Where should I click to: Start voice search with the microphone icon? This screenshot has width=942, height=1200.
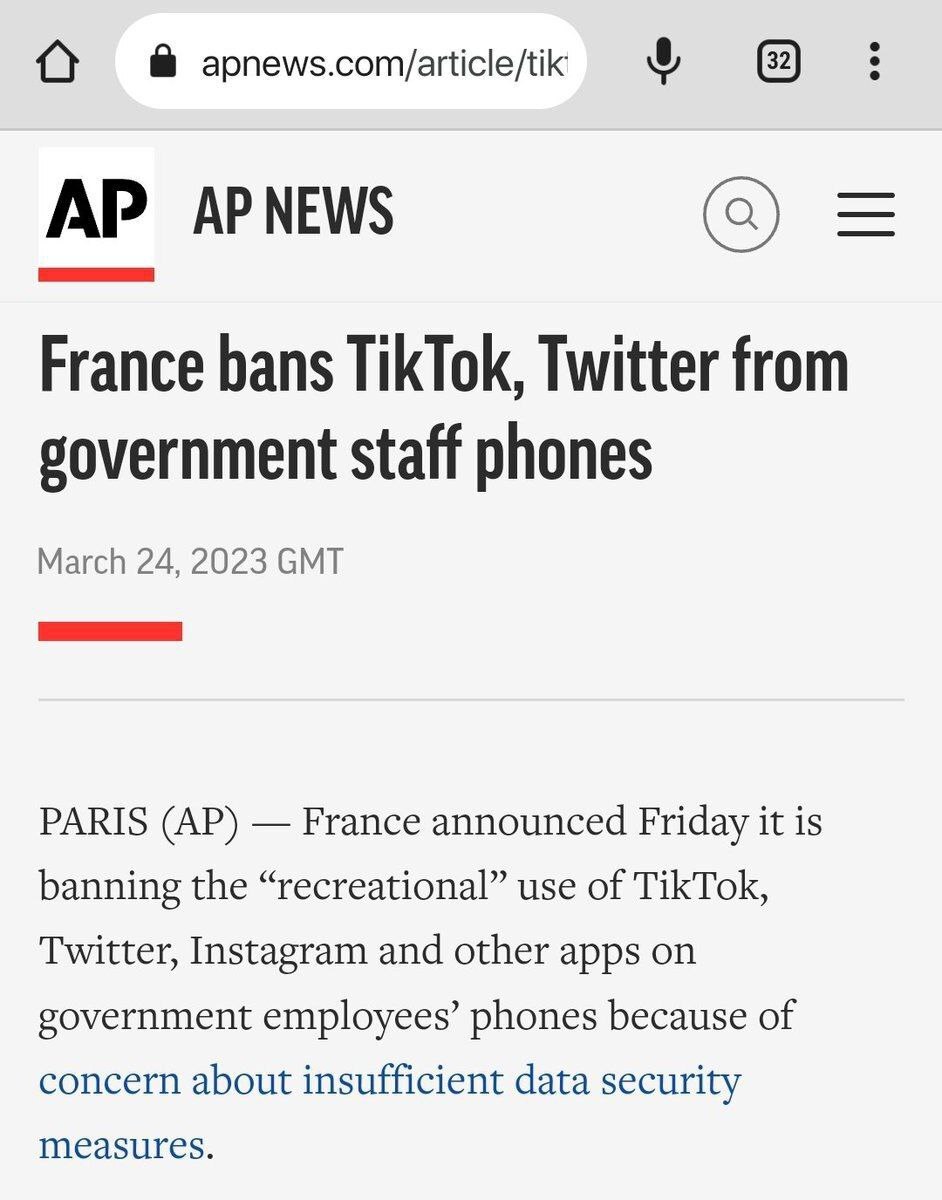point(663,63)
